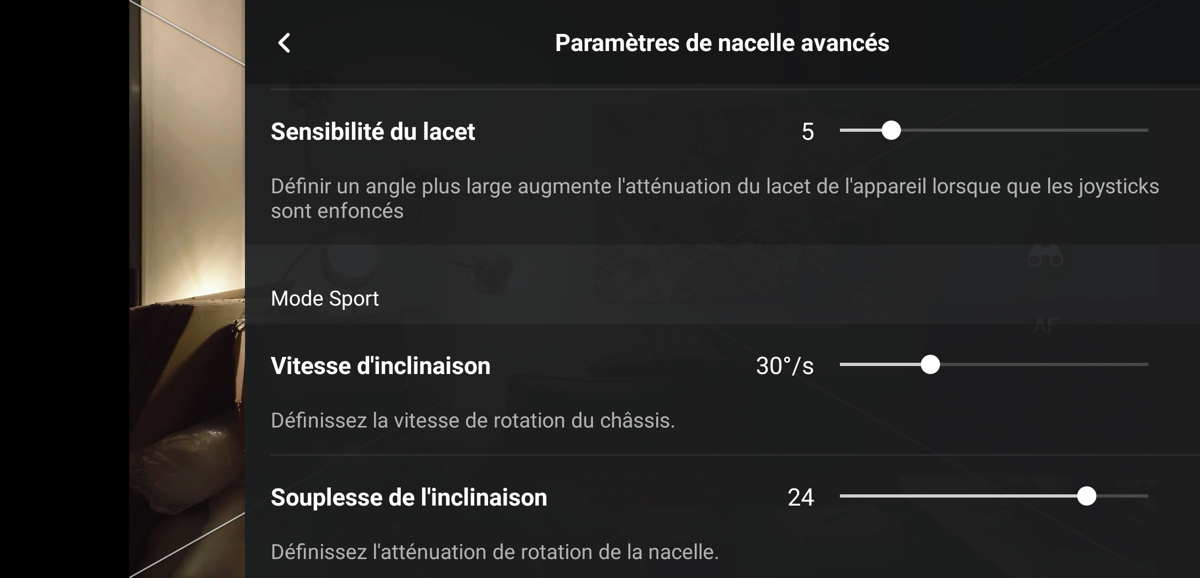Click the Souplesse de l'inclinaison slider handle

pos(1087,496)
